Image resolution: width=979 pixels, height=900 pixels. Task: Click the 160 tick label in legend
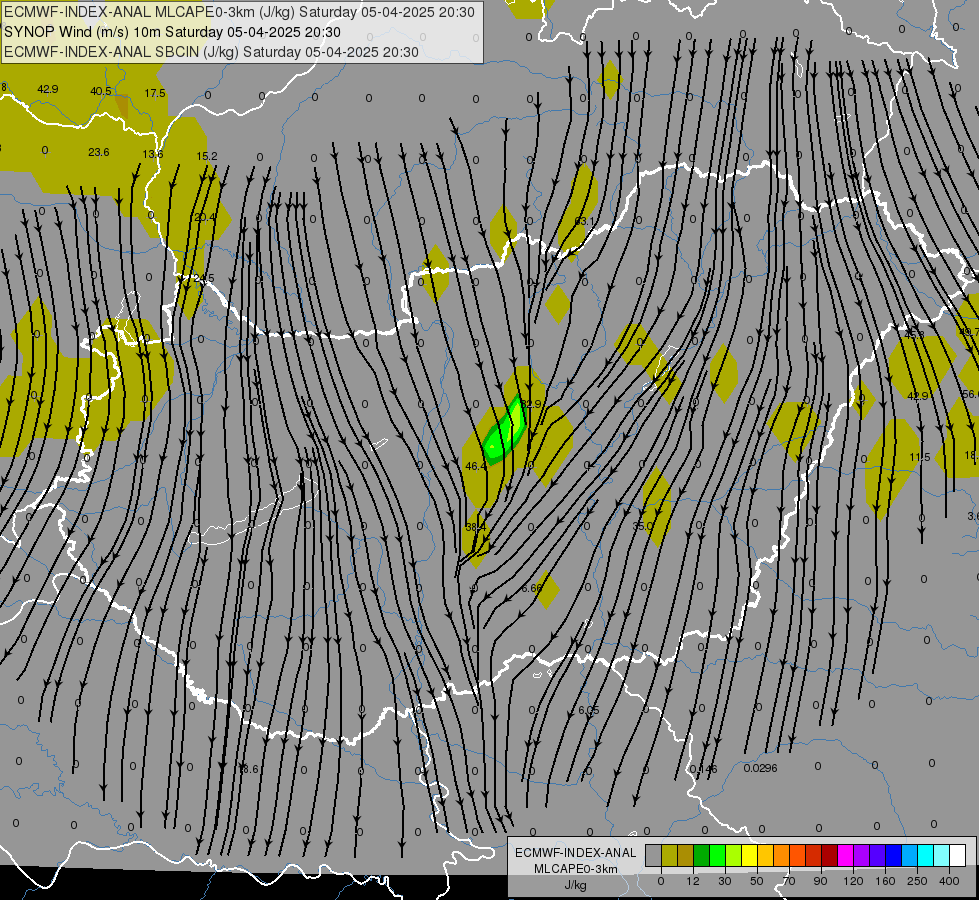point(885,881)
